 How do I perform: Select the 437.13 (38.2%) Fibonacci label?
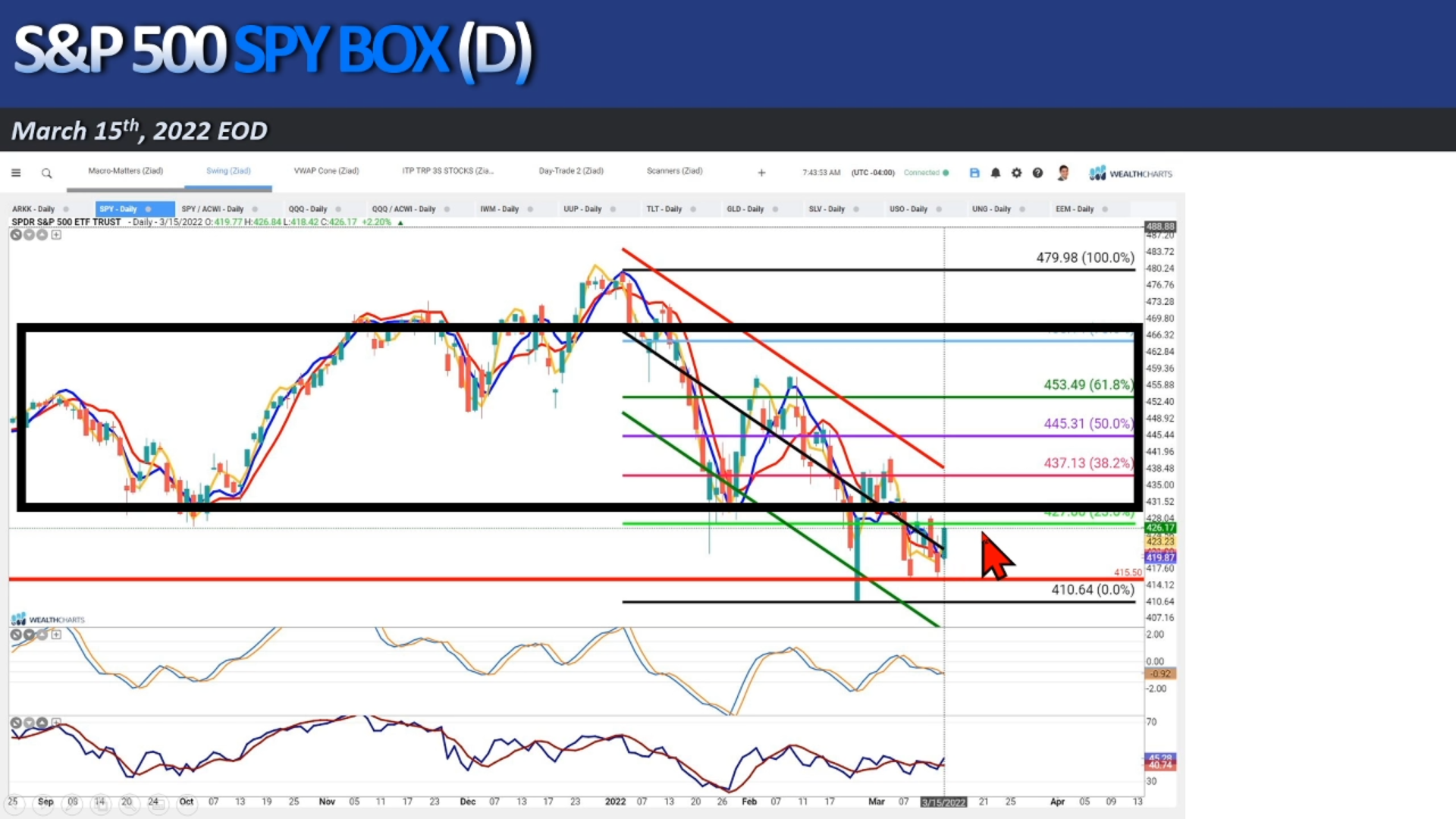[1089, 463]
